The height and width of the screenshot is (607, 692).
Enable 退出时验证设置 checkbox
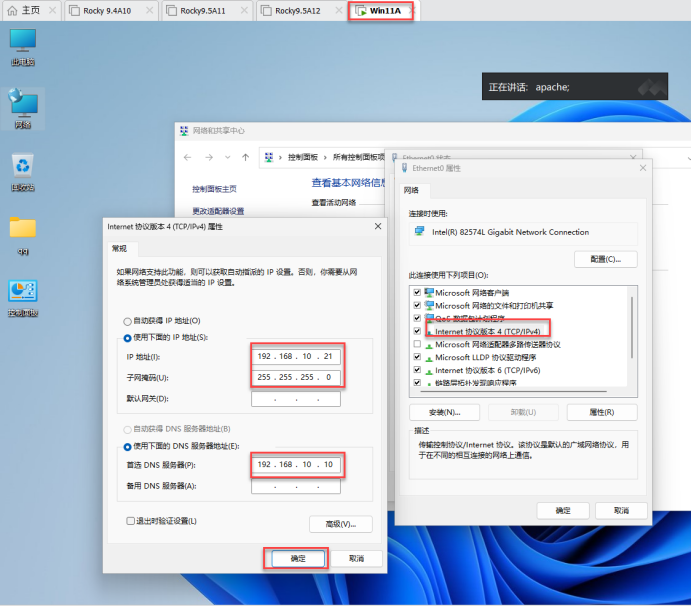point(130,521)
